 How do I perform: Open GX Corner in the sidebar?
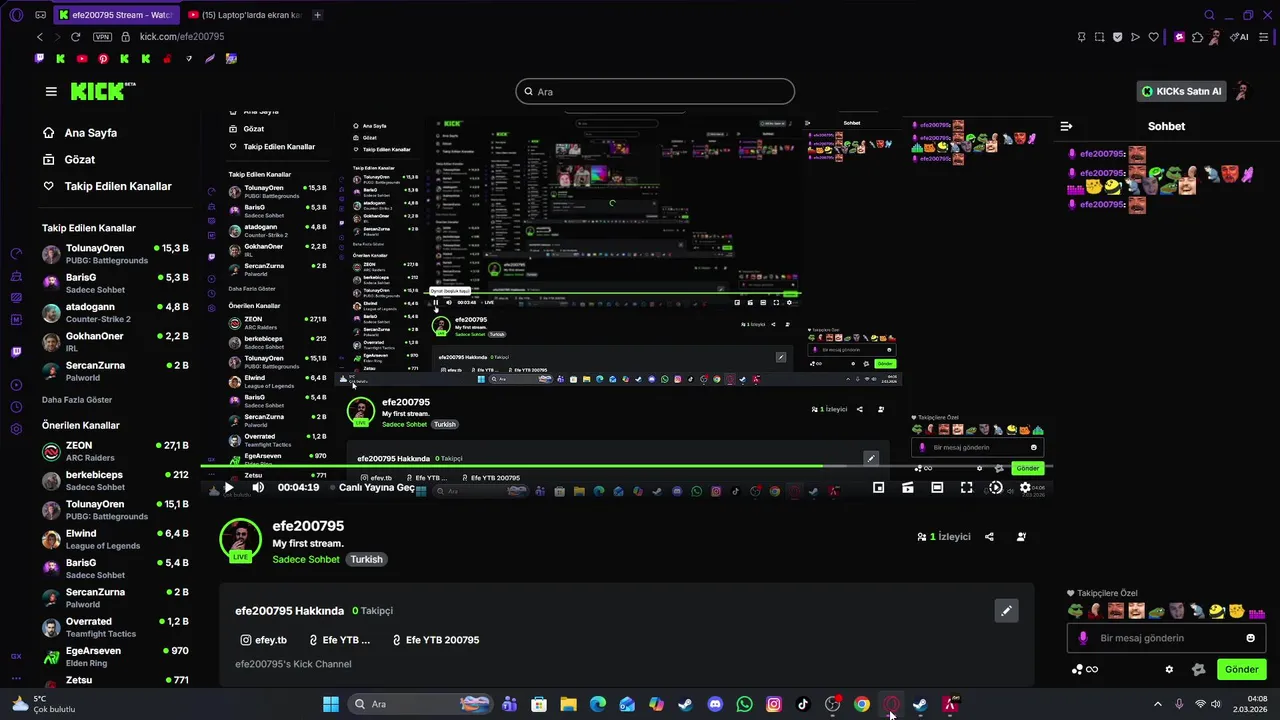point(16,656)
